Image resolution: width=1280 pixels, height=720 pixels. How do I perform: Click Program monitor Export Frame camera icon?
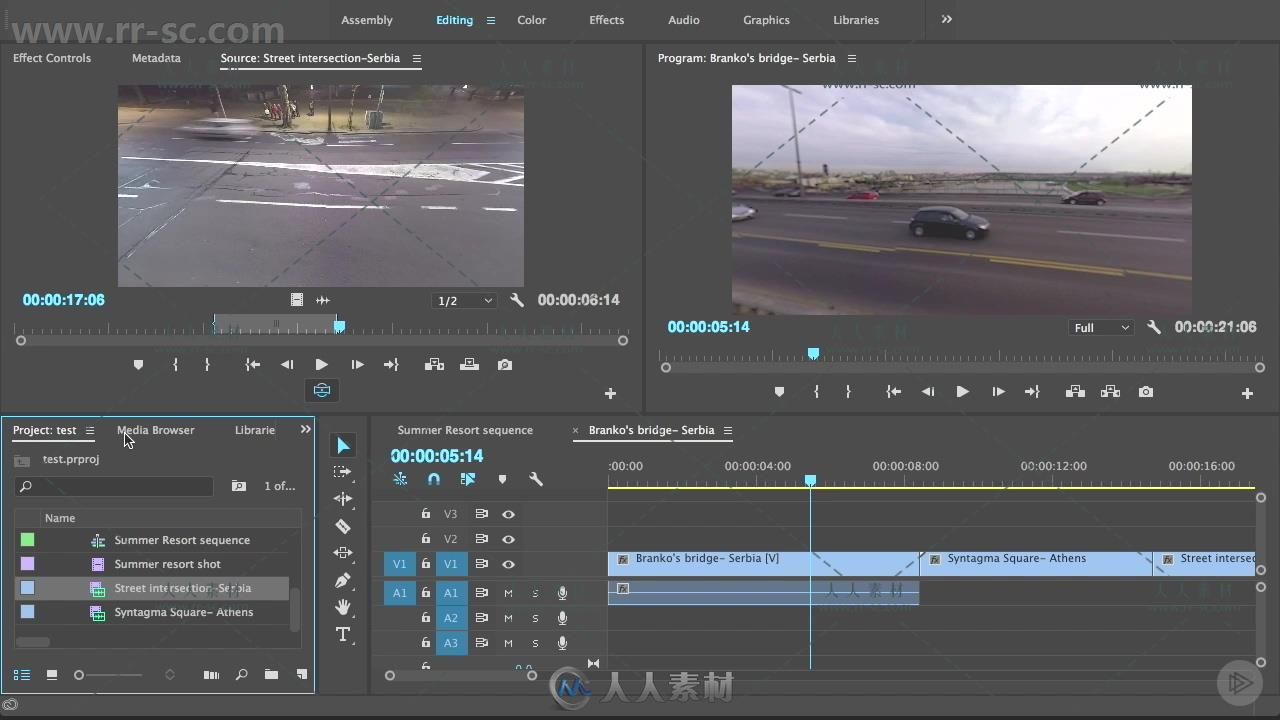click(x=1146, y=392)
